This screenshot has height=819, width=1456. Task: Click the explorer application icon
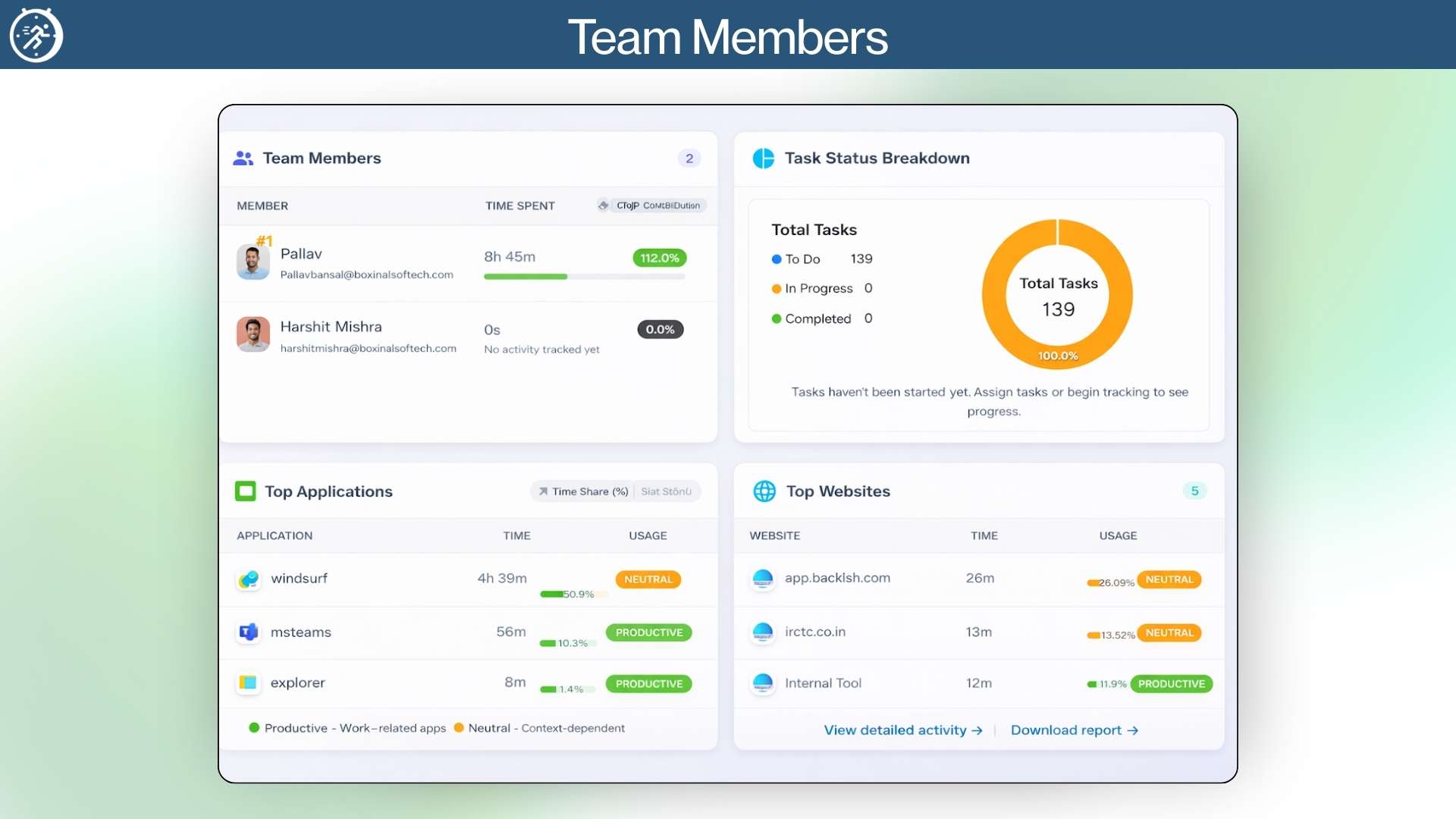pyautogui.click(x=248, y=682)
